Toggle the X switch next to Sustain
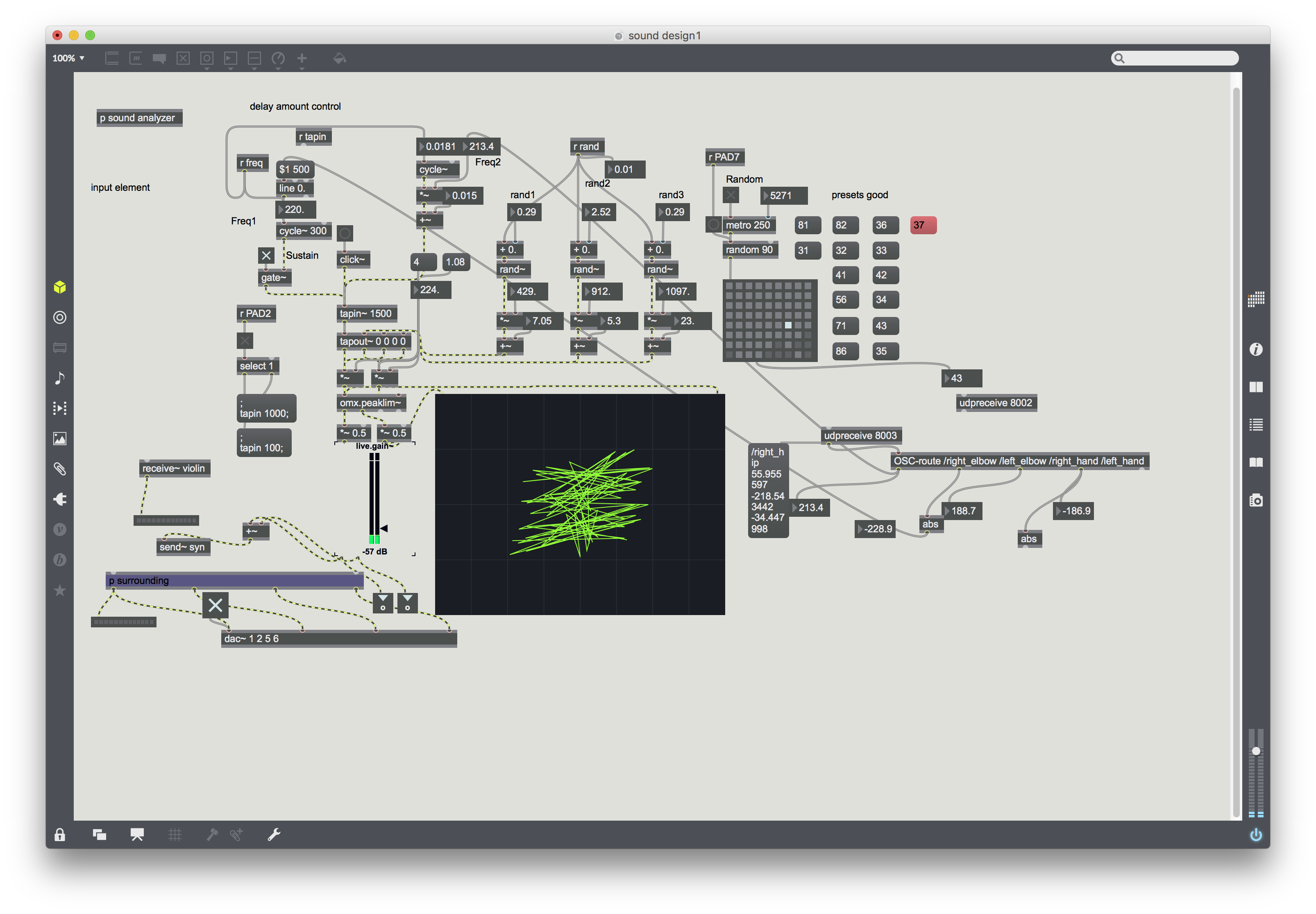The height and width of the screenshot is (914, 1316). point(266,256)
